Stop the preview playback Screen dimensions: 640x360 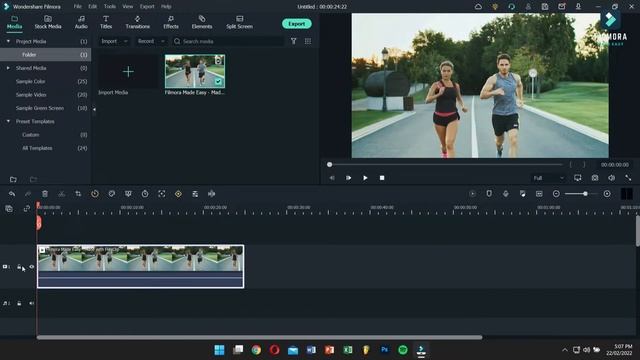382,178
